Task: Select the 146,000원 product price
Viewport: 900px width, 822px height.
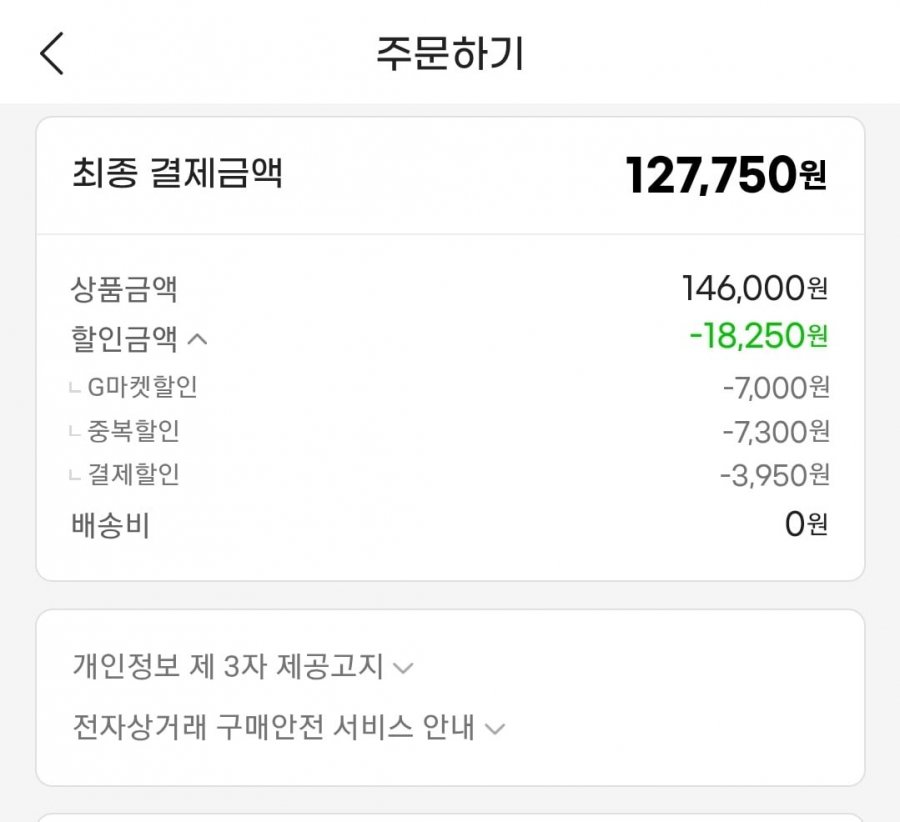Action: click(x=755, y=288)
